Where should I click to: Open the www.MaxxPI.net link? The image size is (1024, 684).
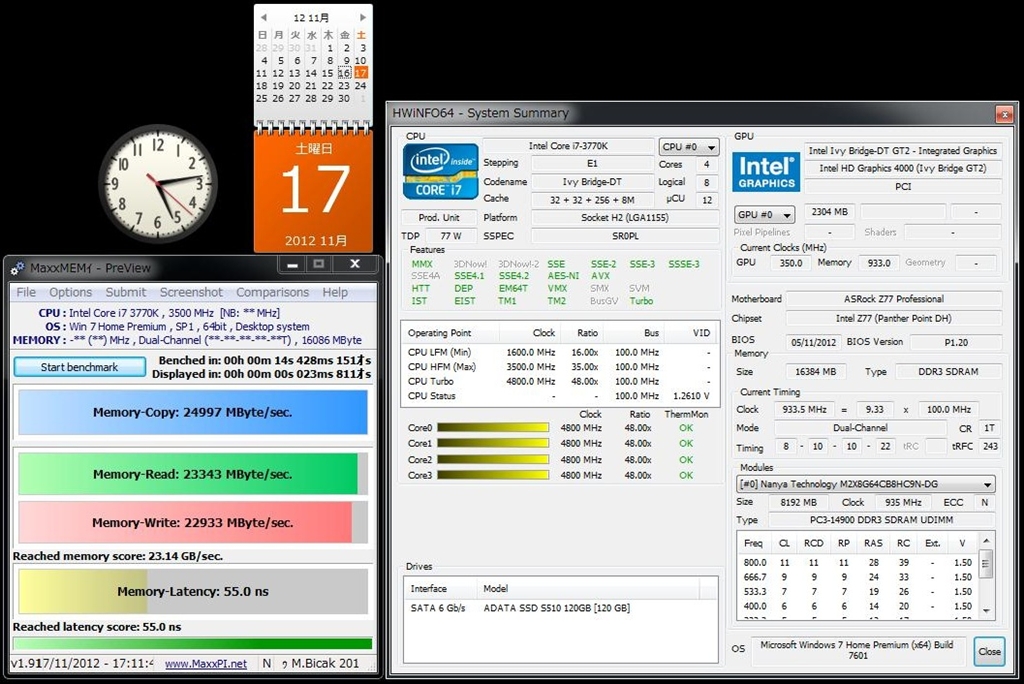pos(205,663)
